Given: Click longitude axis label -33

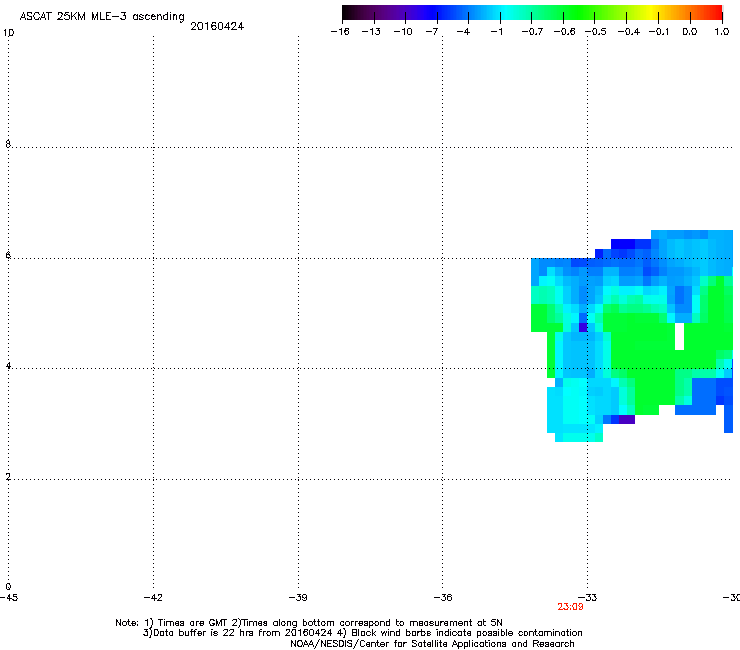Looking at the screenshot, I should tap(588, 598).
